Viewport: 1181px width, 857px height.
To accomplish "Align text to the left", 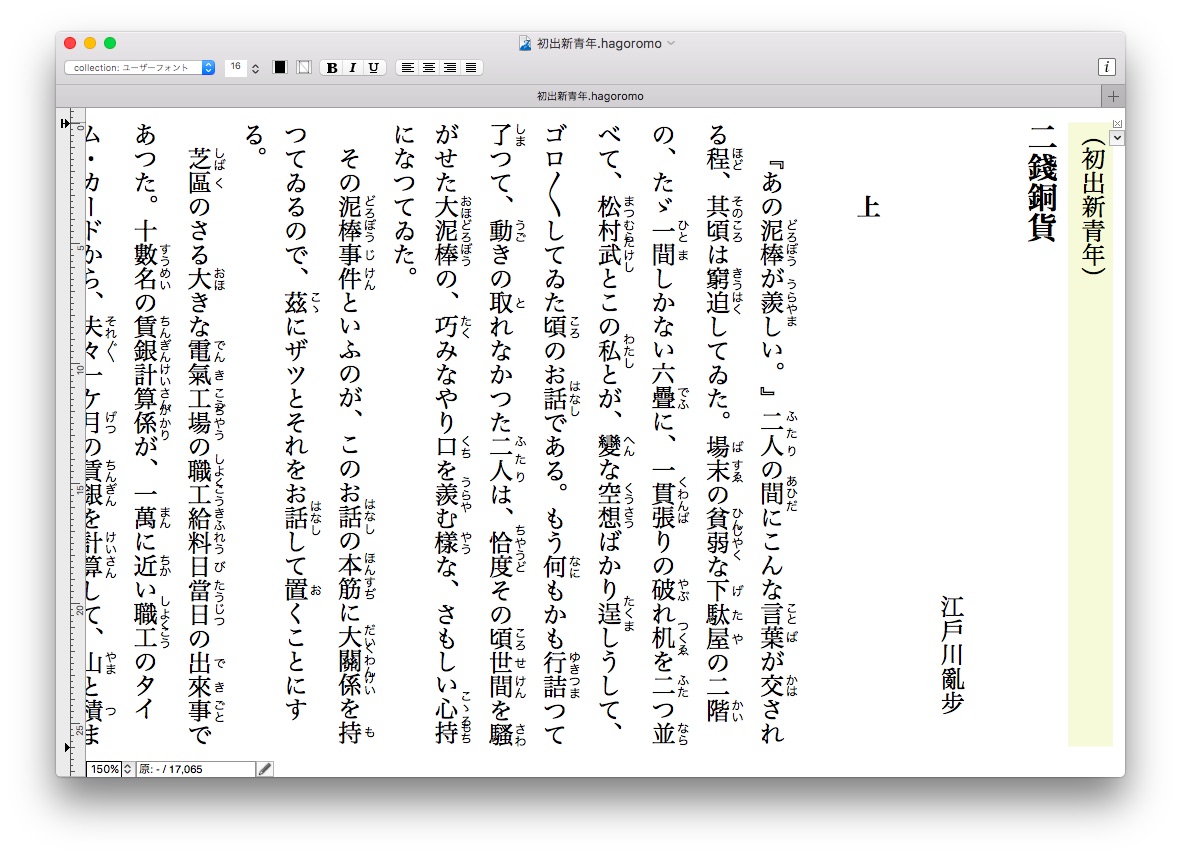I will (407, 68).
